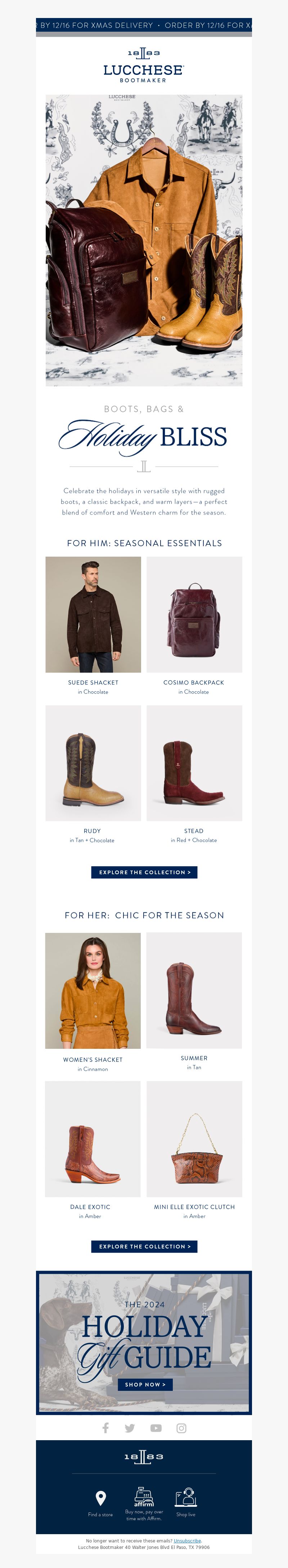The image size is (288, 1568).
Task: Open the YouTube icon in footer
Action: (x=156, y=1428)
